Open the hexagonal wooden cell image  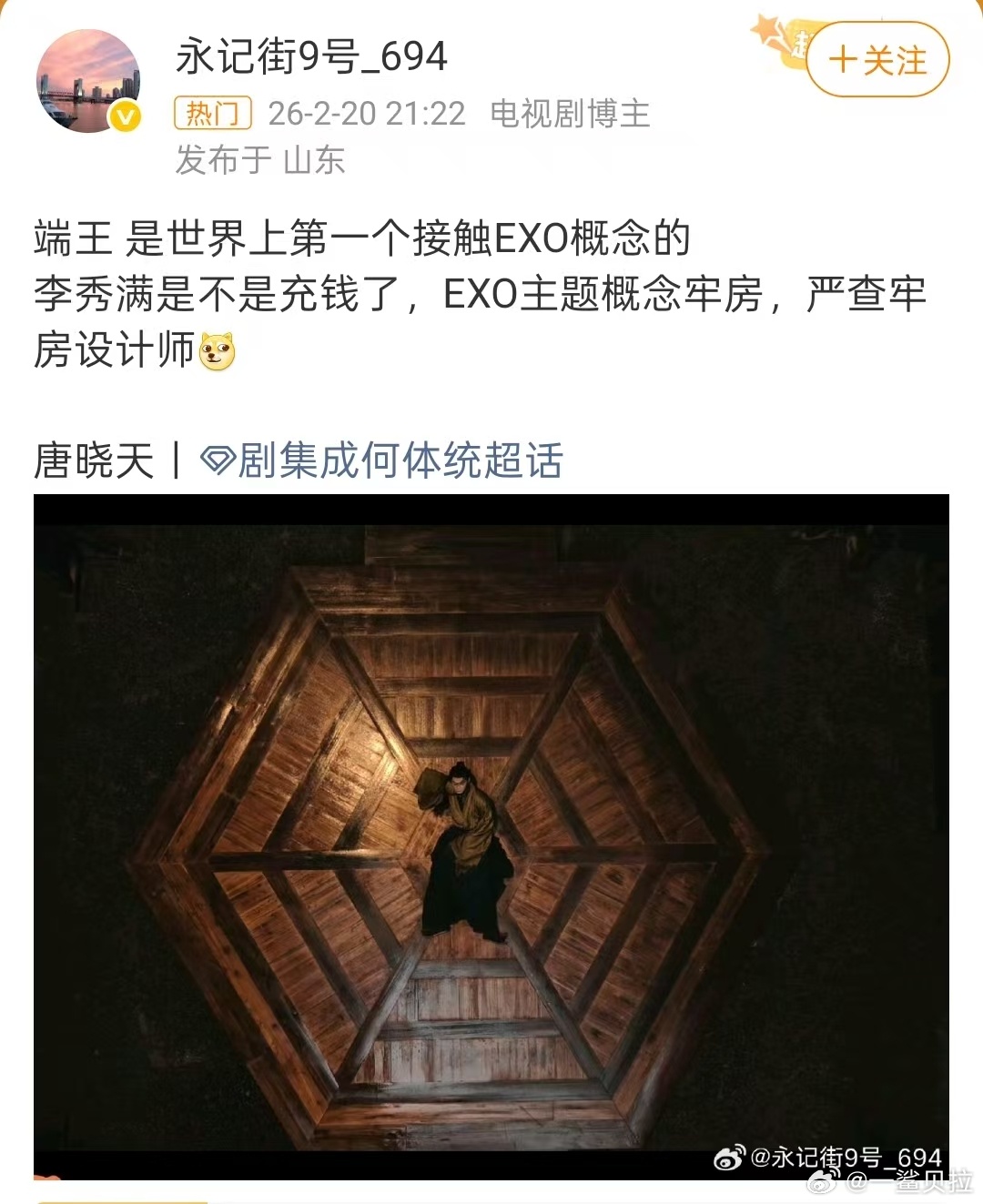491,837
